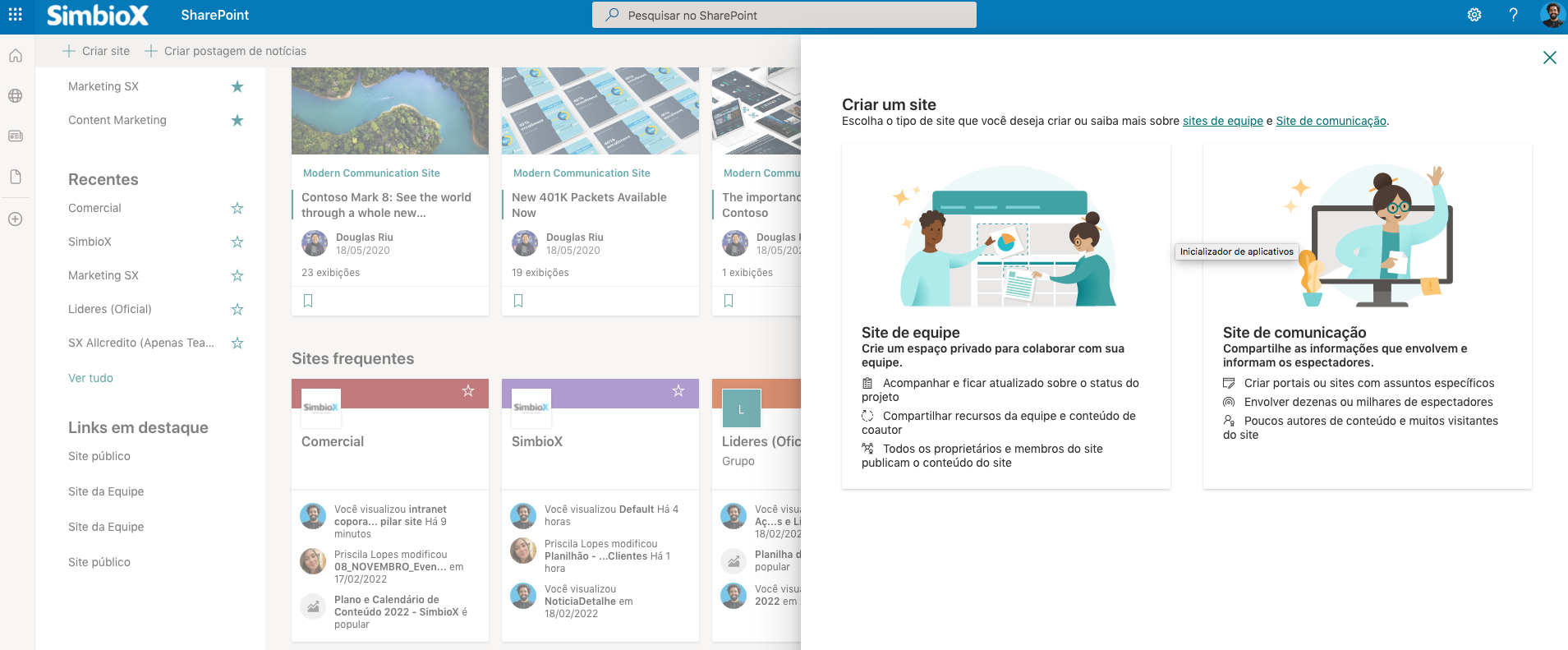Click Douglas Riu avatar on Contoso Mark 8 card
The image size is (1568, 650).
315,243
